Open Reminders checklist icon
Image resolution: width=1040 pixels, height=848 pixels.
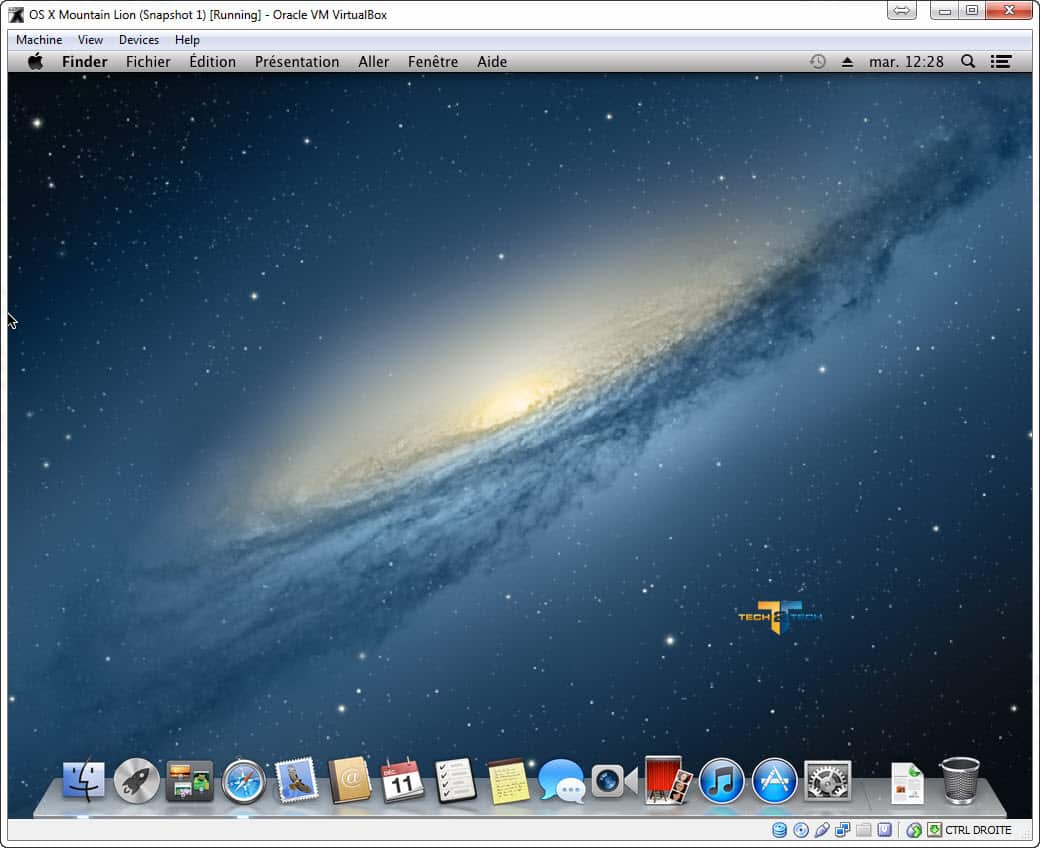[456, 780]
